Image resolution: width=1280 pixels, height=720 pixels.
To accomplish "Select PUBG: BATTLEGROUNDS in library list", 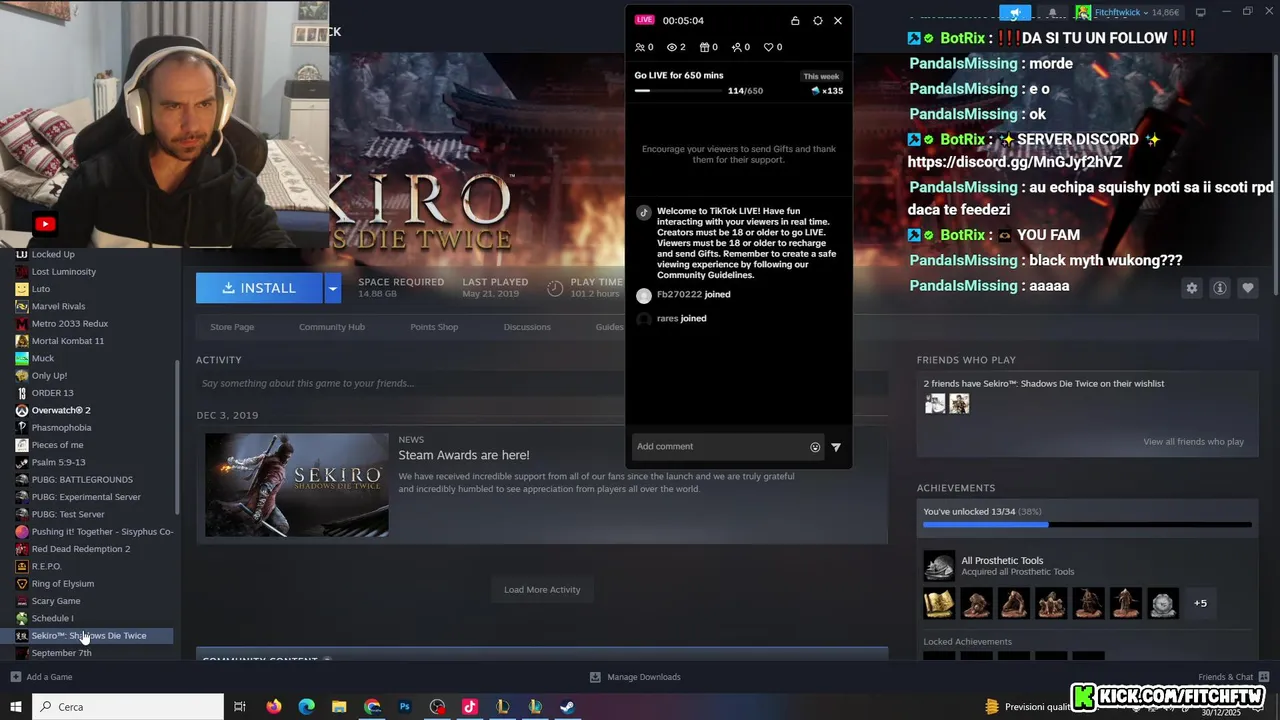I will (82, 480).
